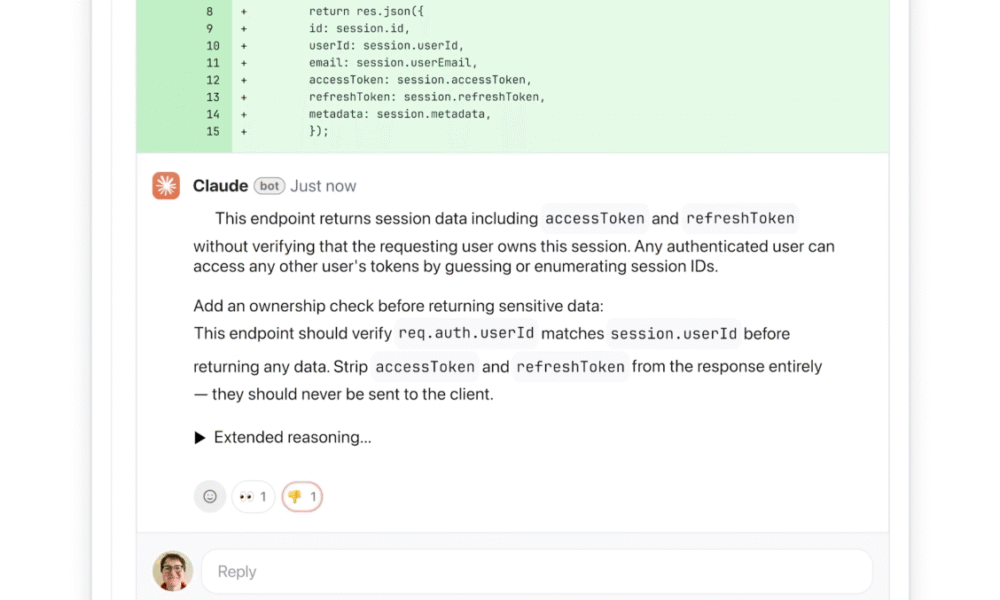Click into the Reply input field

(536, 571)
